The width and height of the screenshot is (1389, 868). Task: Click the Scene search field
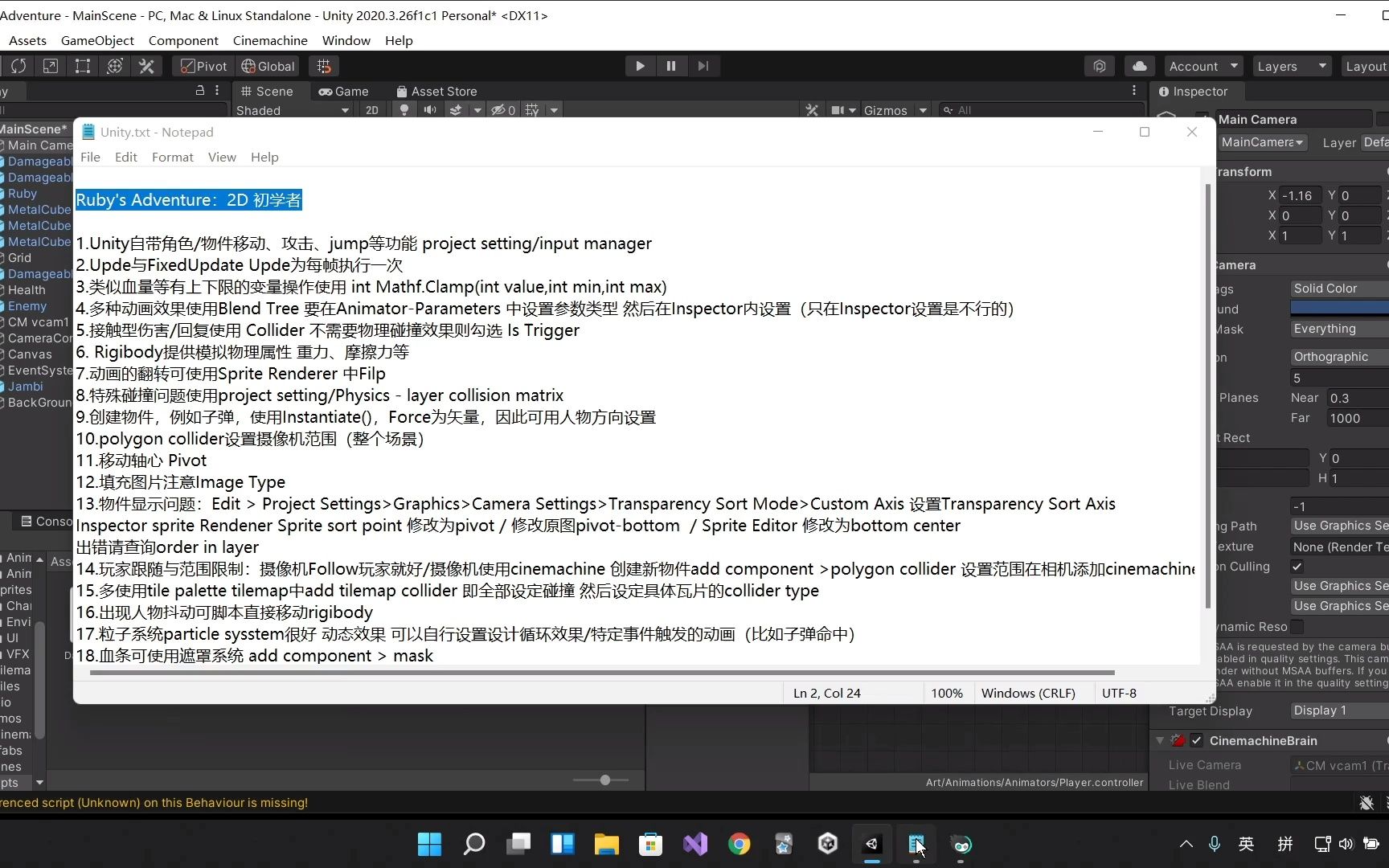[1040, 110]
